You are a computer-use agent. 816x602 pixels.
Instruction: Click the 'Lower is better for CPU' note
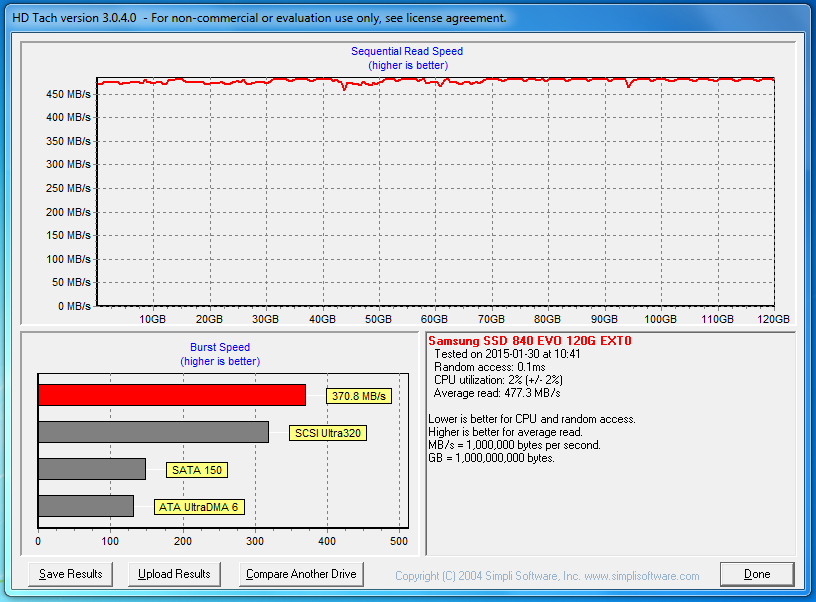[x=532, y=419]
